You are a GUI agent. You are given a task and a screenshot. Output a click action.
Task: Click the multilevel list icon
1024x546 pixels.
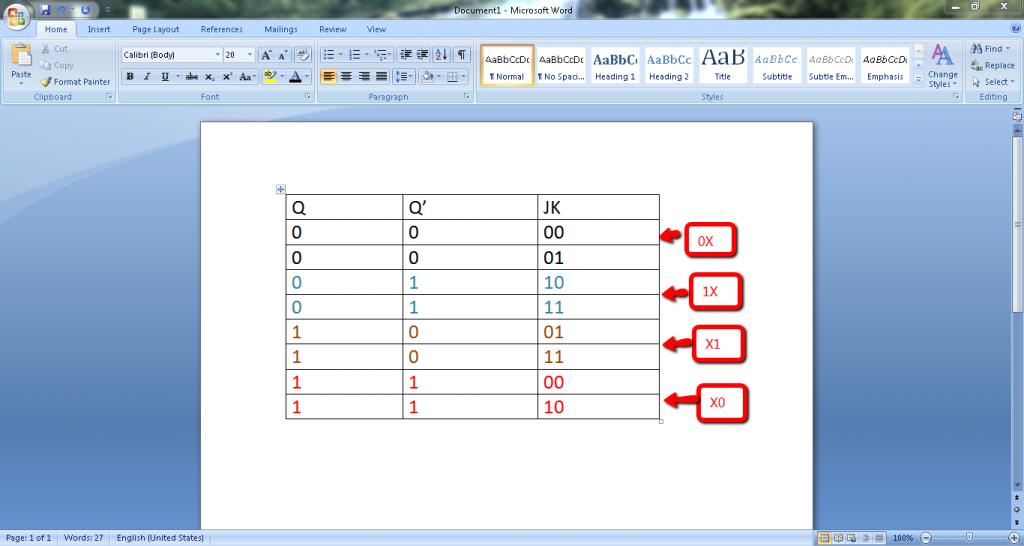click(x=380, y=55)
